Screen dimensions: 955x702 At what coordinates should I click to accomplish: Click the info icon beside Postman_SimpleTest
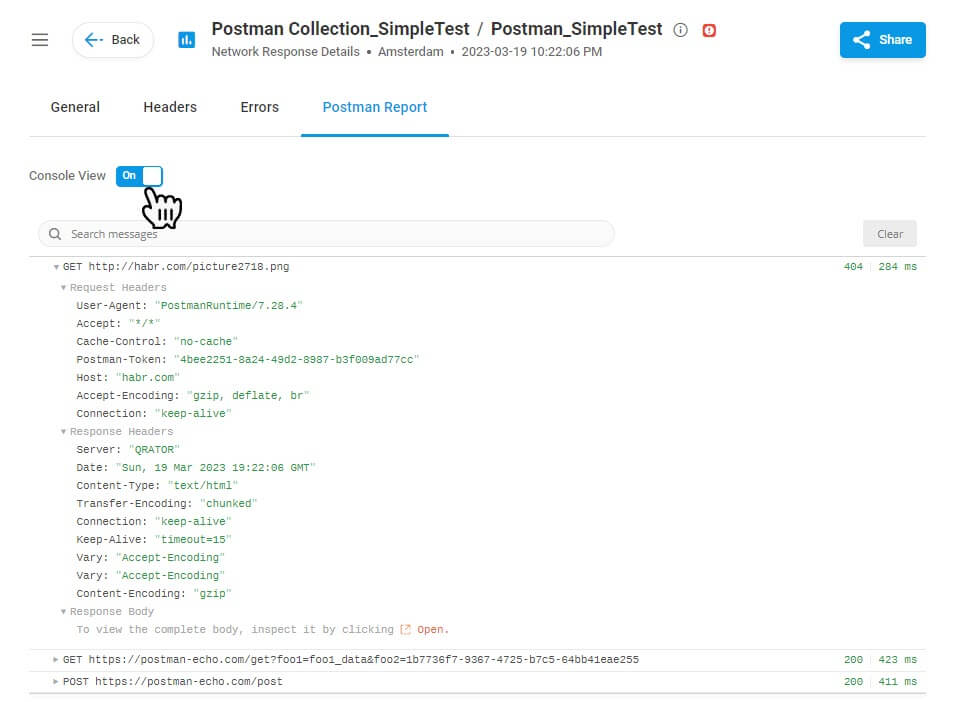[x=681, y=30]
